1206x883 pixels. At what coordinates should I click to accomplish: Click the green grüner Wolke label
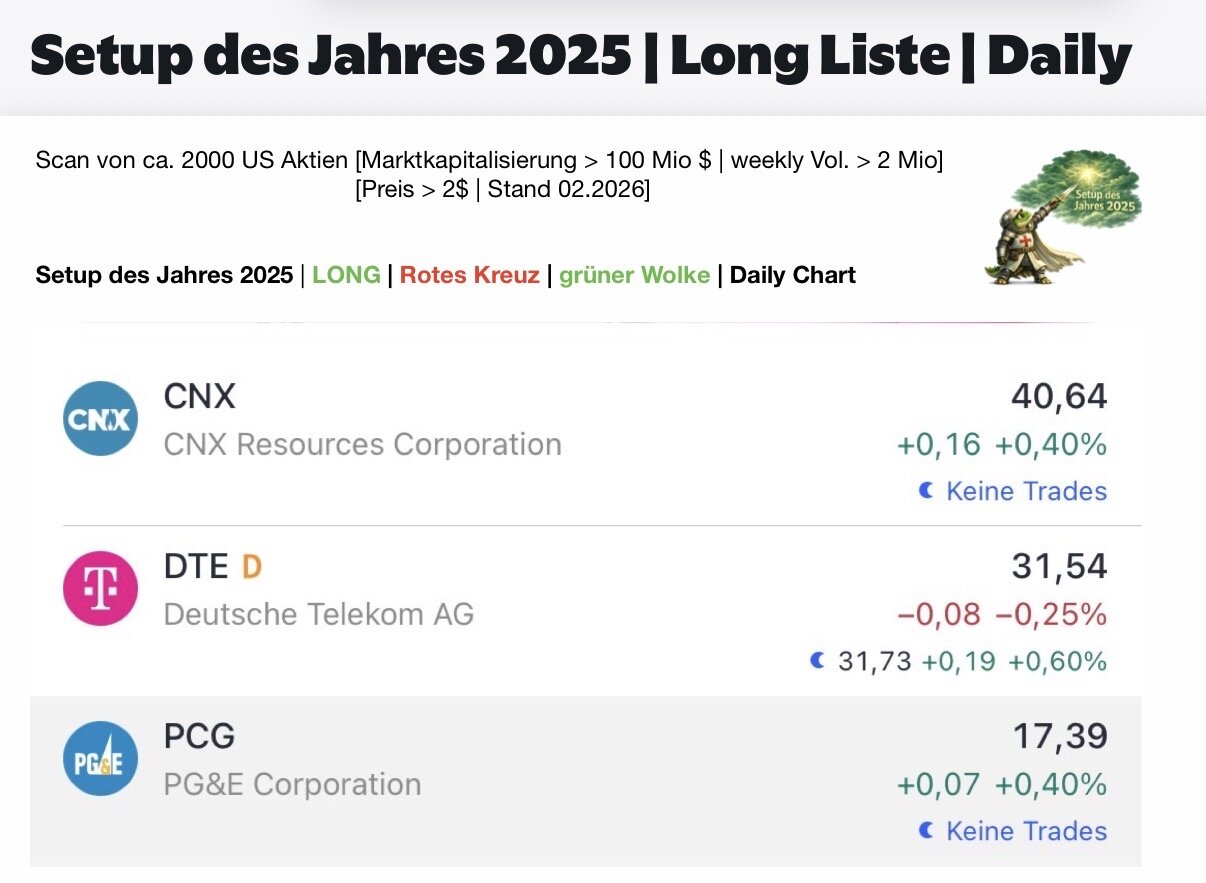(634, 275)
